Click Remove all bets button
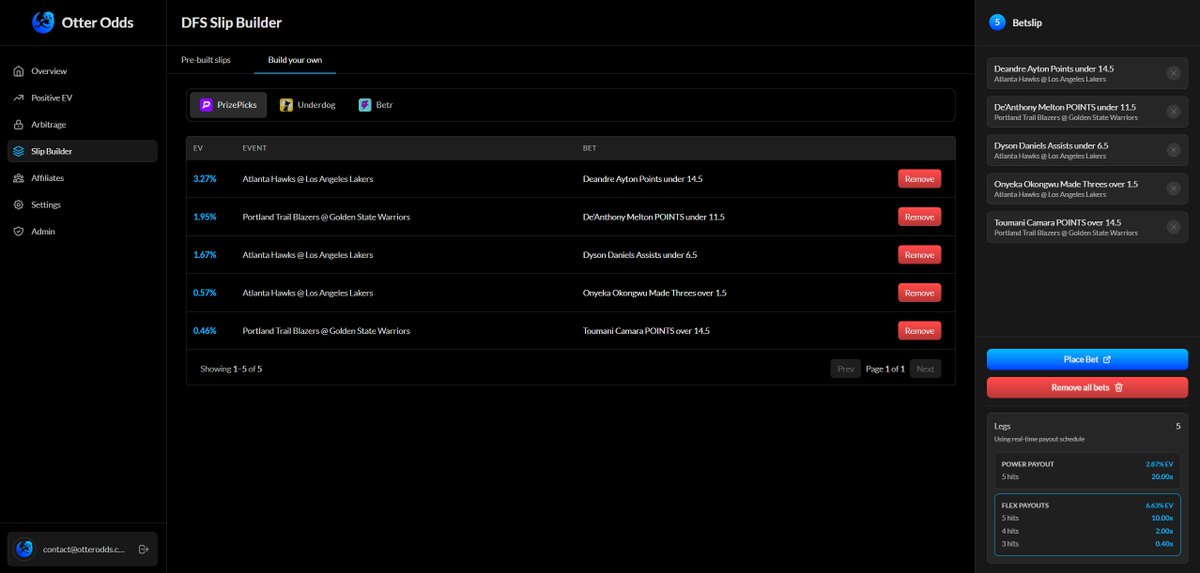 [x=1087, y=387]
